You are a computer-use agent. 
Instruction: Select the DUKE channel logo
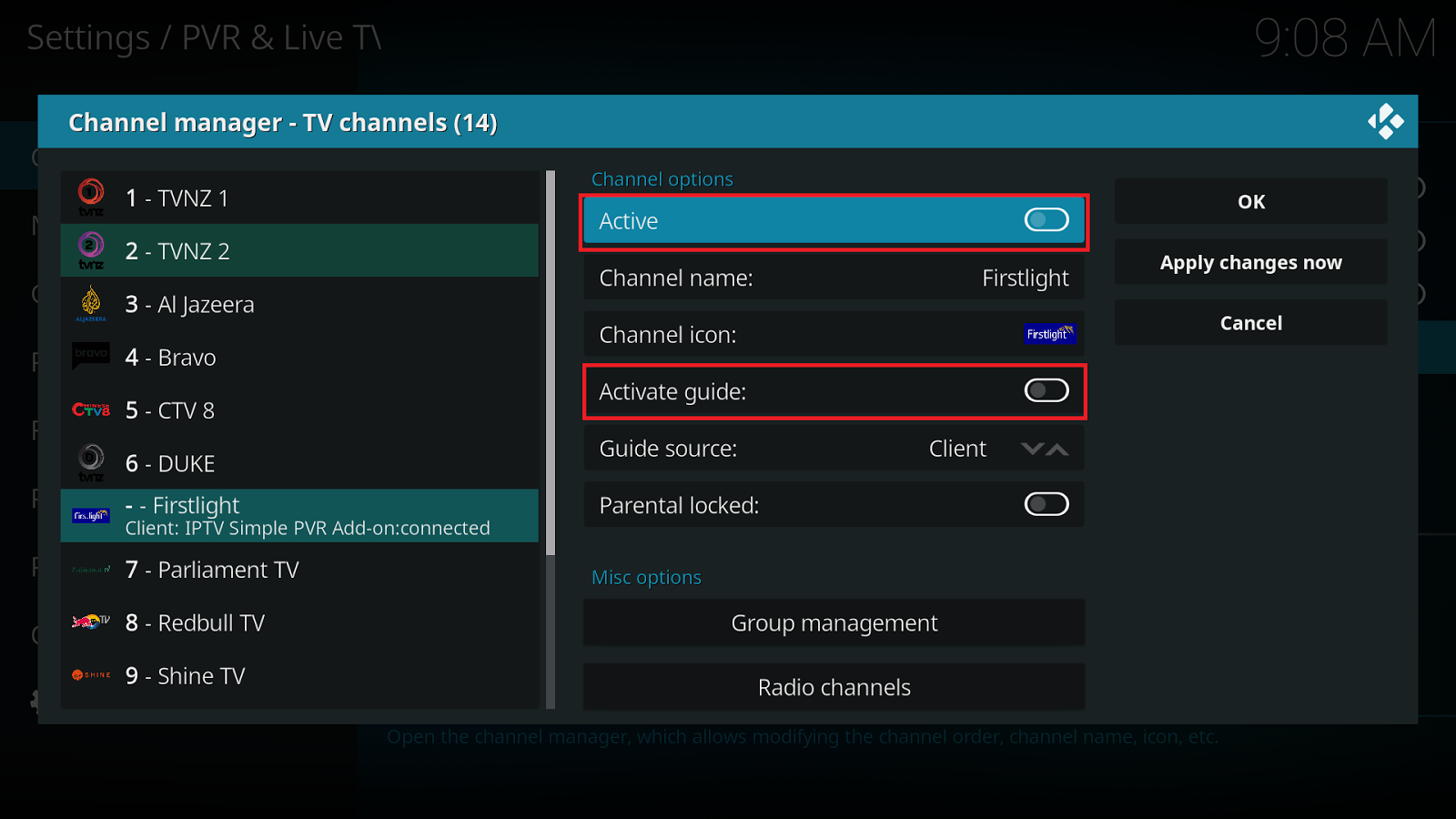coord(90,461)
